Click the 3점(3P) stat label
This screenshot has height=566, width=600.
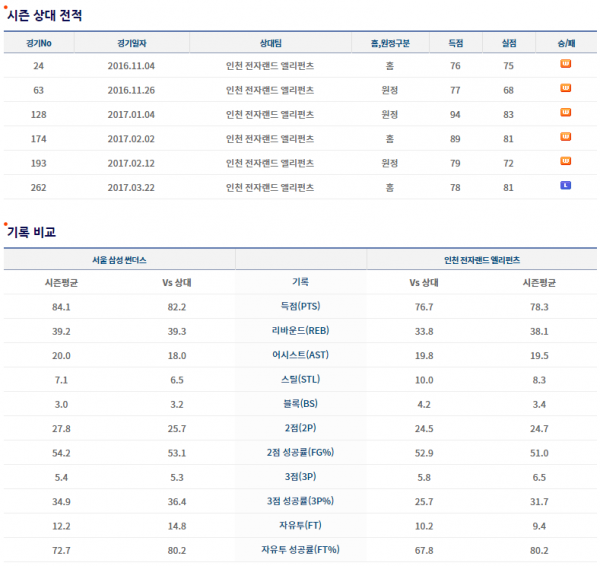300,477
